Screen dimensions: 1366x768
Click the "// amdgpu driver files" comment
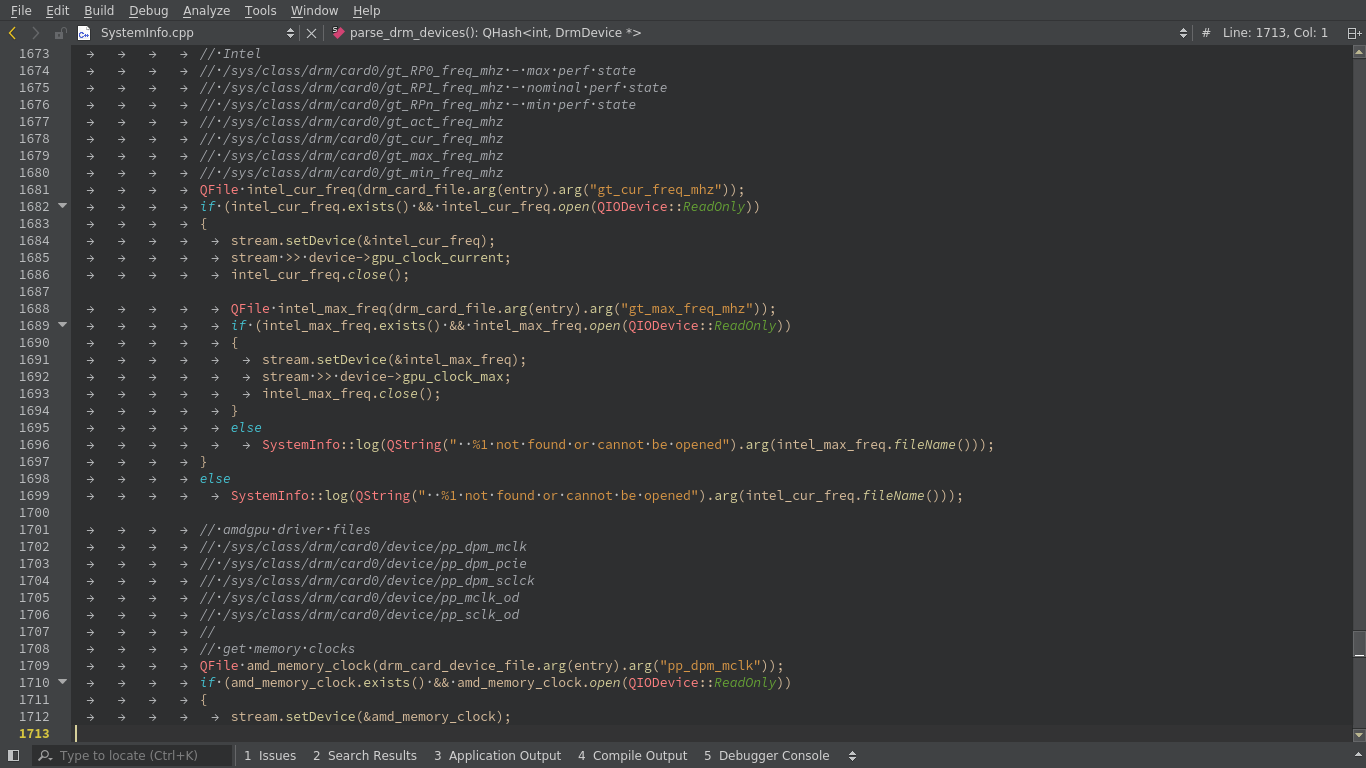pos(285,530)
